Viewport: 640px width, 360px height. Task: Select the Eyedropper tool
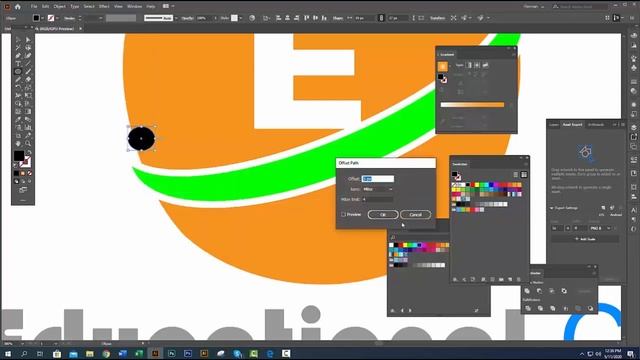tap(18, 120)
